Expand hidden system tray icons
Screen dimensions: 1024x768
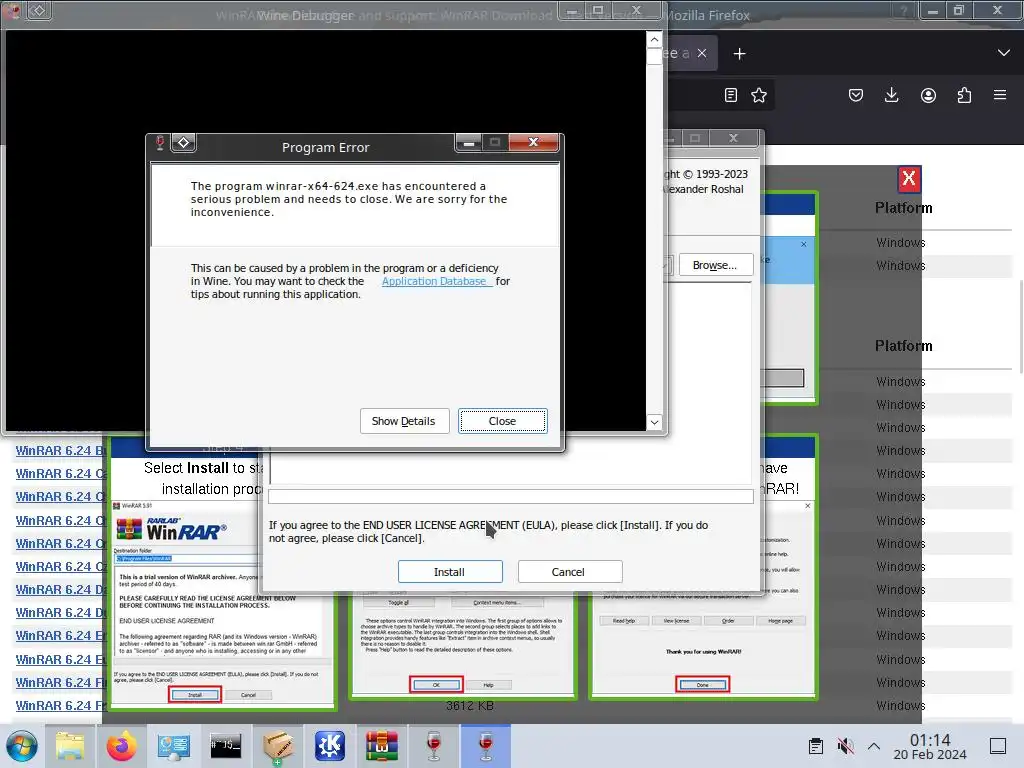[874, 746]
